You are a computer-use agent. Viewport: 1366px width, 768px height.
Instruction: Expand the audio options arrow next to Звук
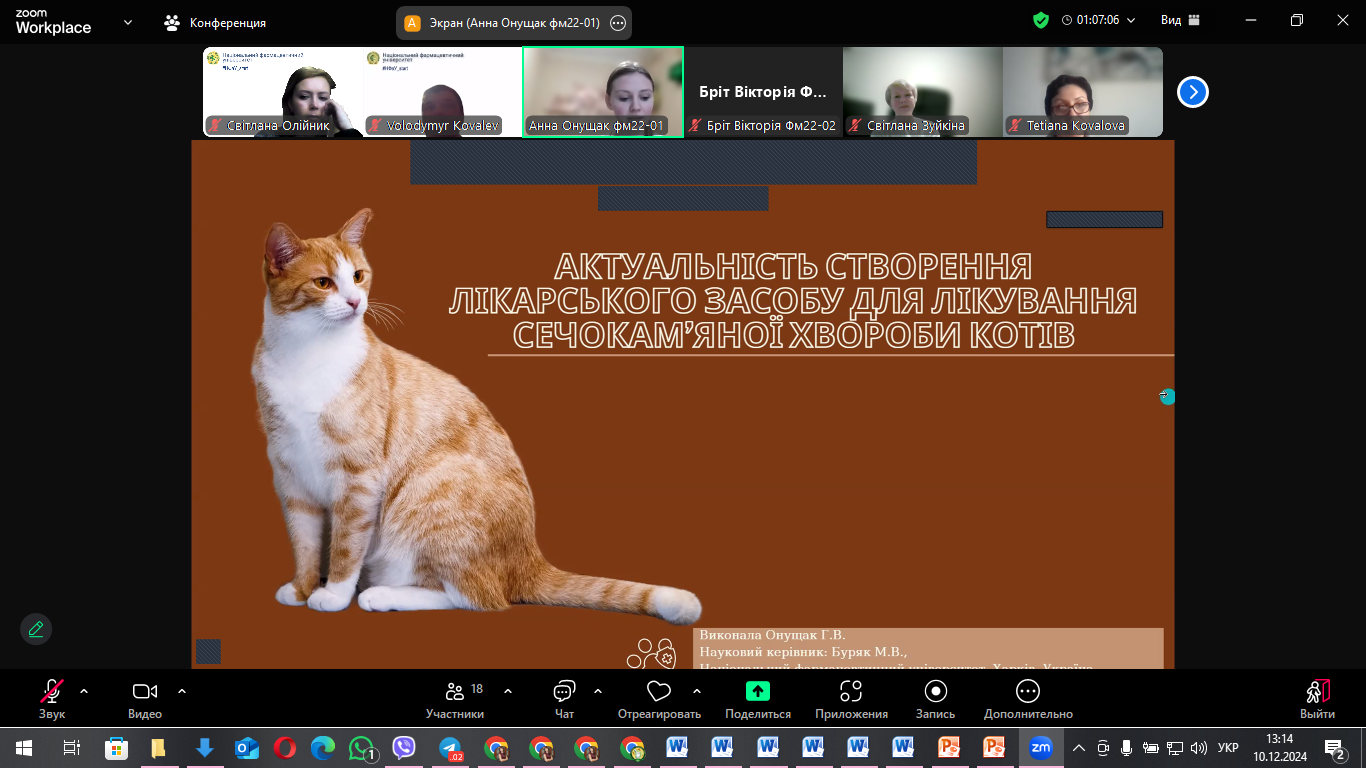84,691
